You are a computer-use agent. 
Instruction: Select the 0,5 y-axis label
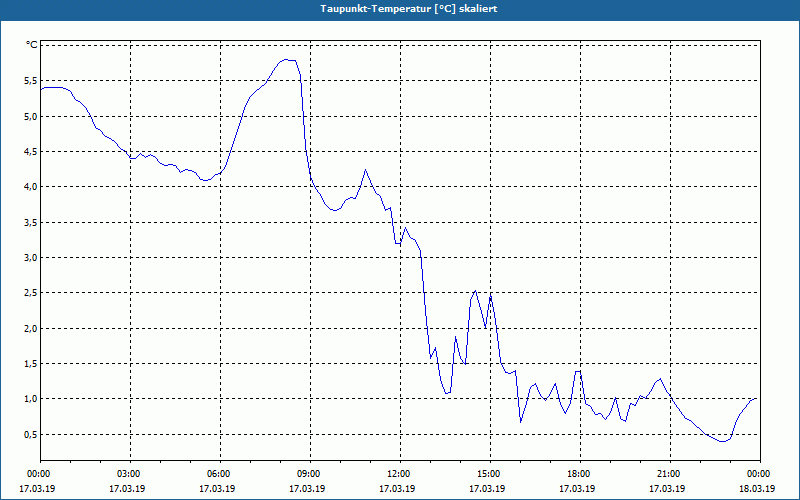[x=31, y=435]
